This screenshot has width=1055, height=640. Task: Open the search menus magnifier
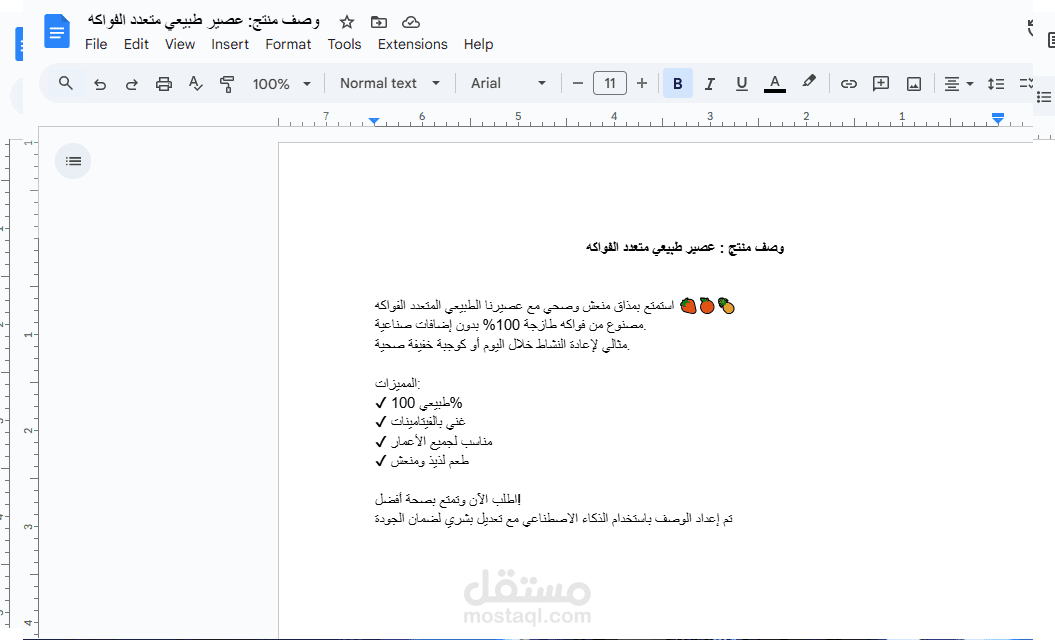click(65, 83)
